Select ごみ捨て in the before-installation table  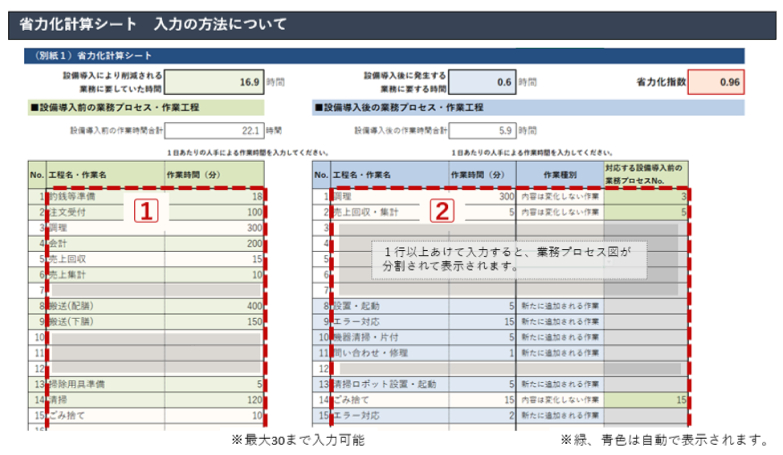click(x=106, y=415)
